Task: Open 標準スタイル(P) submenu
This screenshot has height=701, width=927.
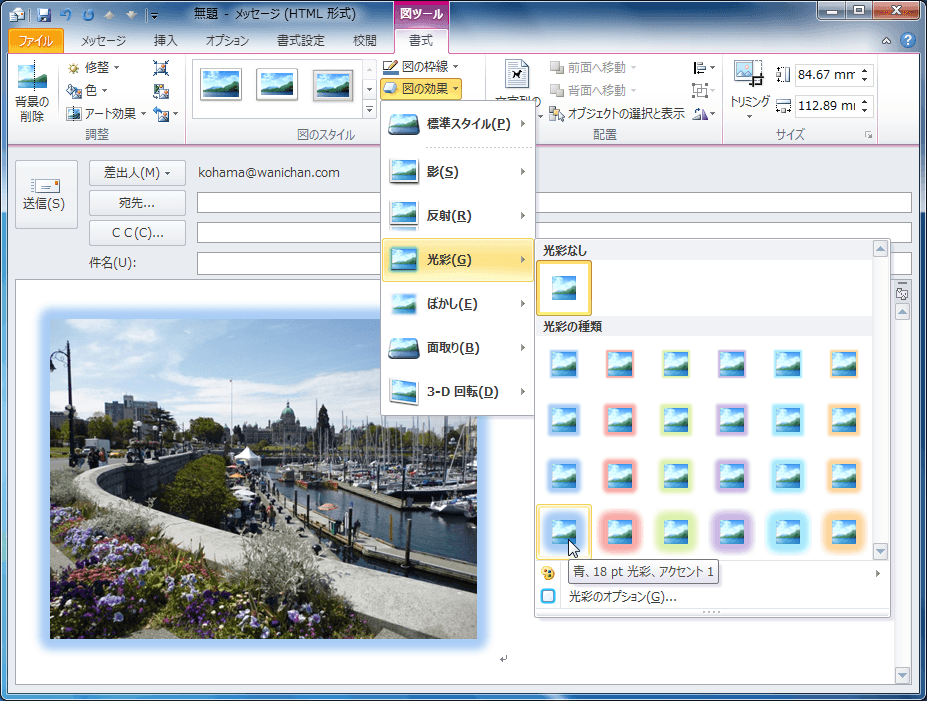Action: coord(458,124)
